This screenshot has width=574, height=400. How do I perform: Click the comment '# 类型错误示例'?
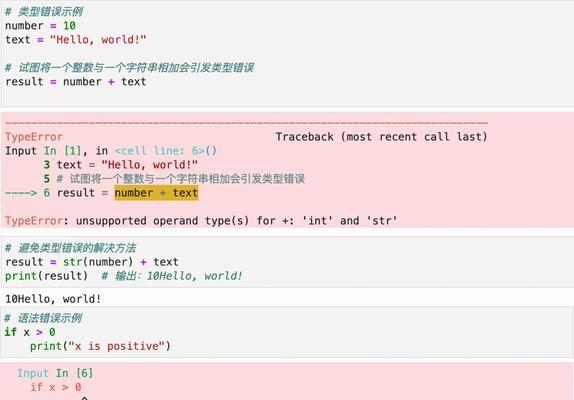pos(44,12)
